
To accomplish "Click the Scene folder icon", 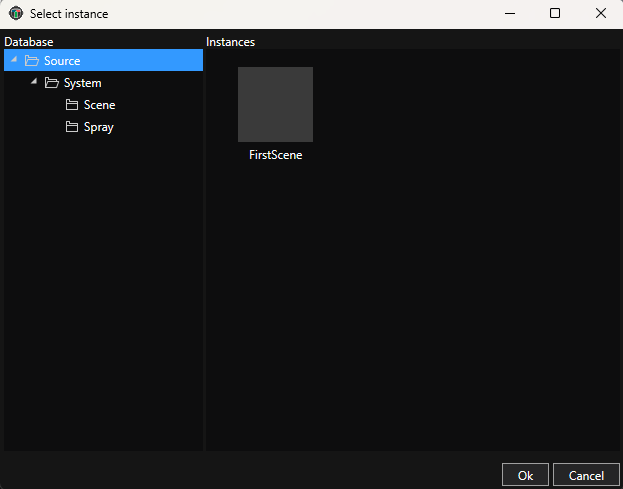I will pyautogui.click(x=72, y=105).
